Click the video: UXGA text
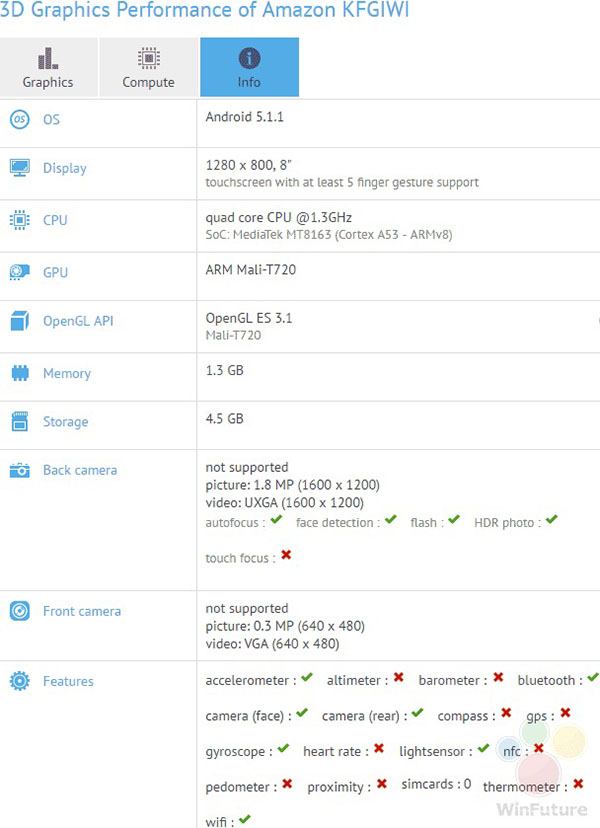This screenshot has width=600, height=828. tap(285, 502)
